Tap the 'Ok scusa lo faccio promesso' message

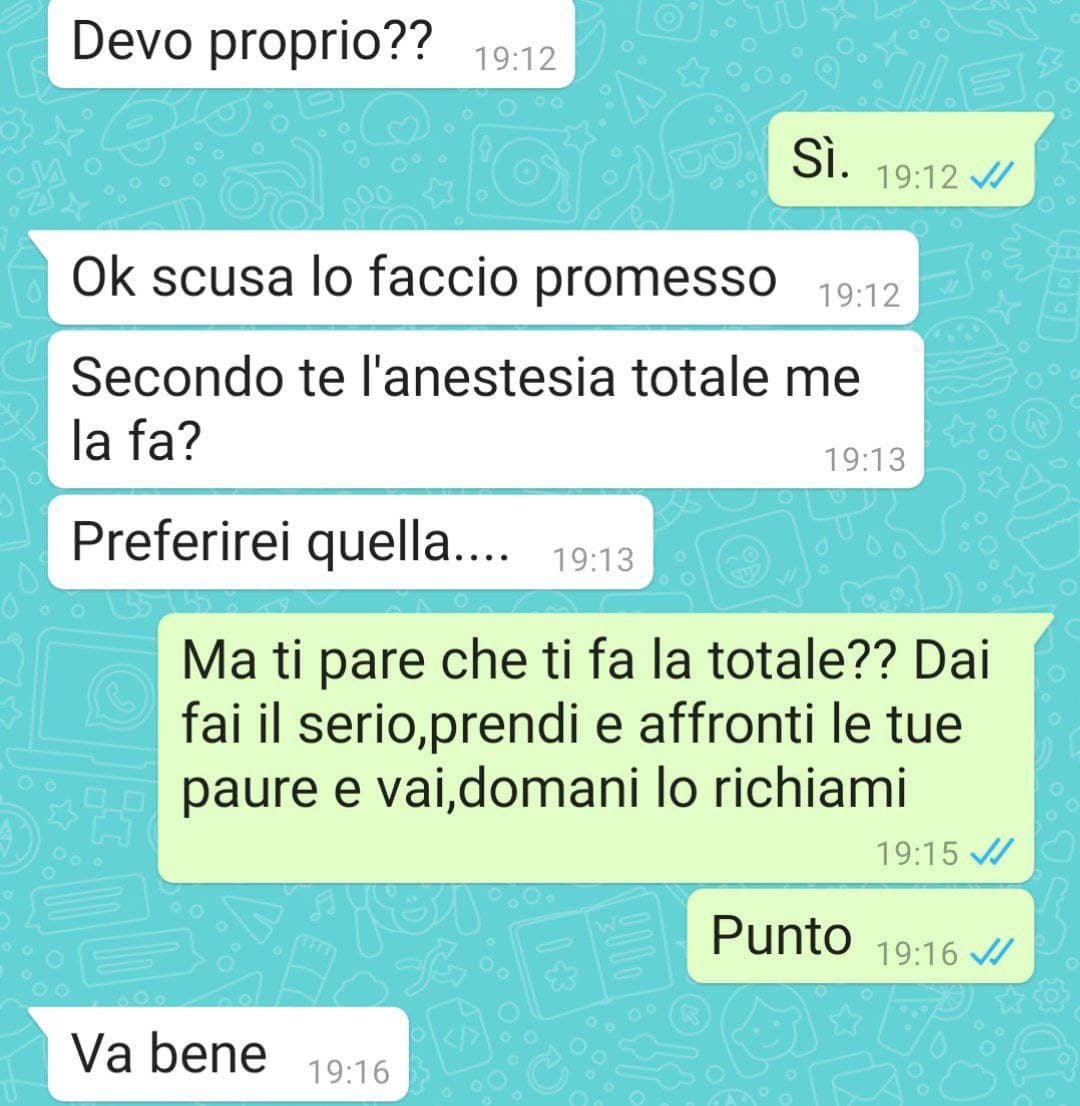[483, 278]
